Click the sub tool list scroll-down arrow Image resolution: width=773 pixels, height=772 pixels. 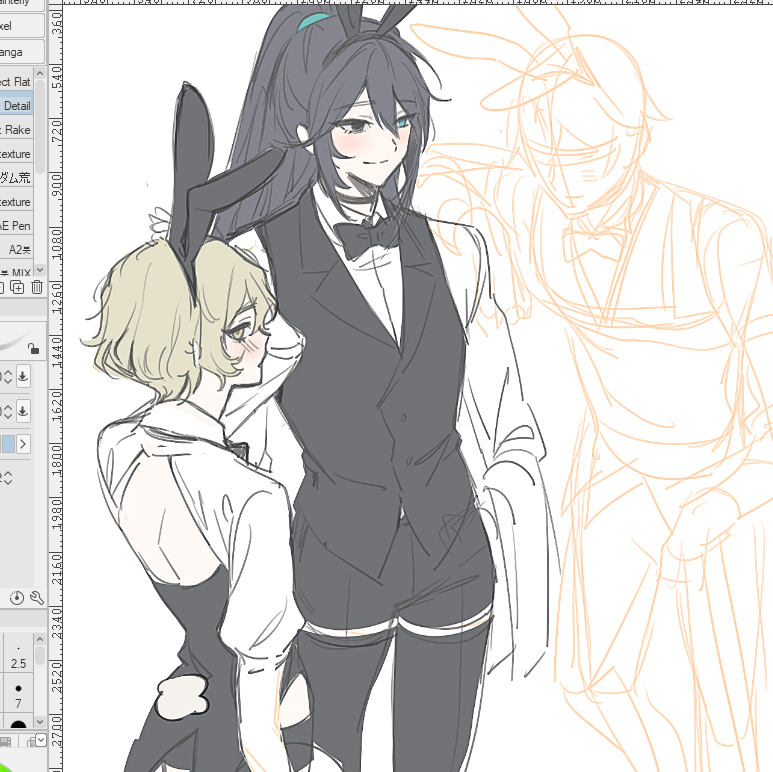[40, 270]
